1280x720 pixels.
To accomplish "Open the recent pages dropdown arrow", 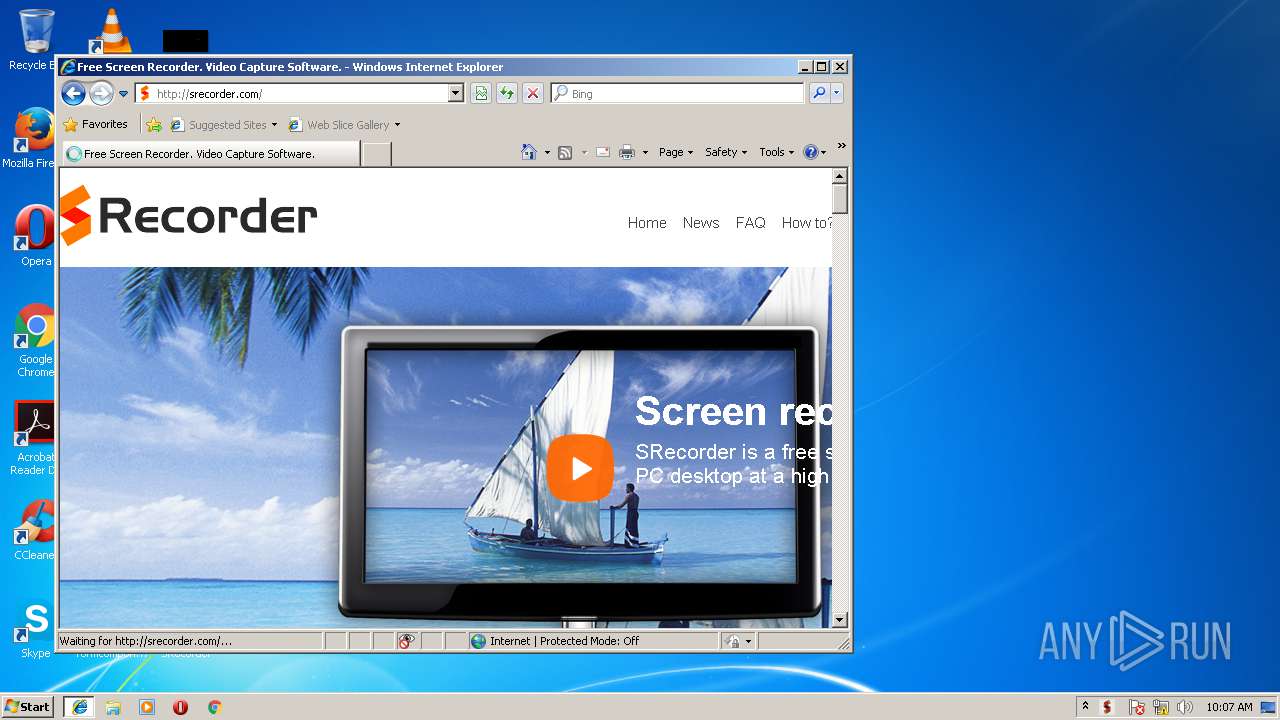I will click(x=124, y=94).
